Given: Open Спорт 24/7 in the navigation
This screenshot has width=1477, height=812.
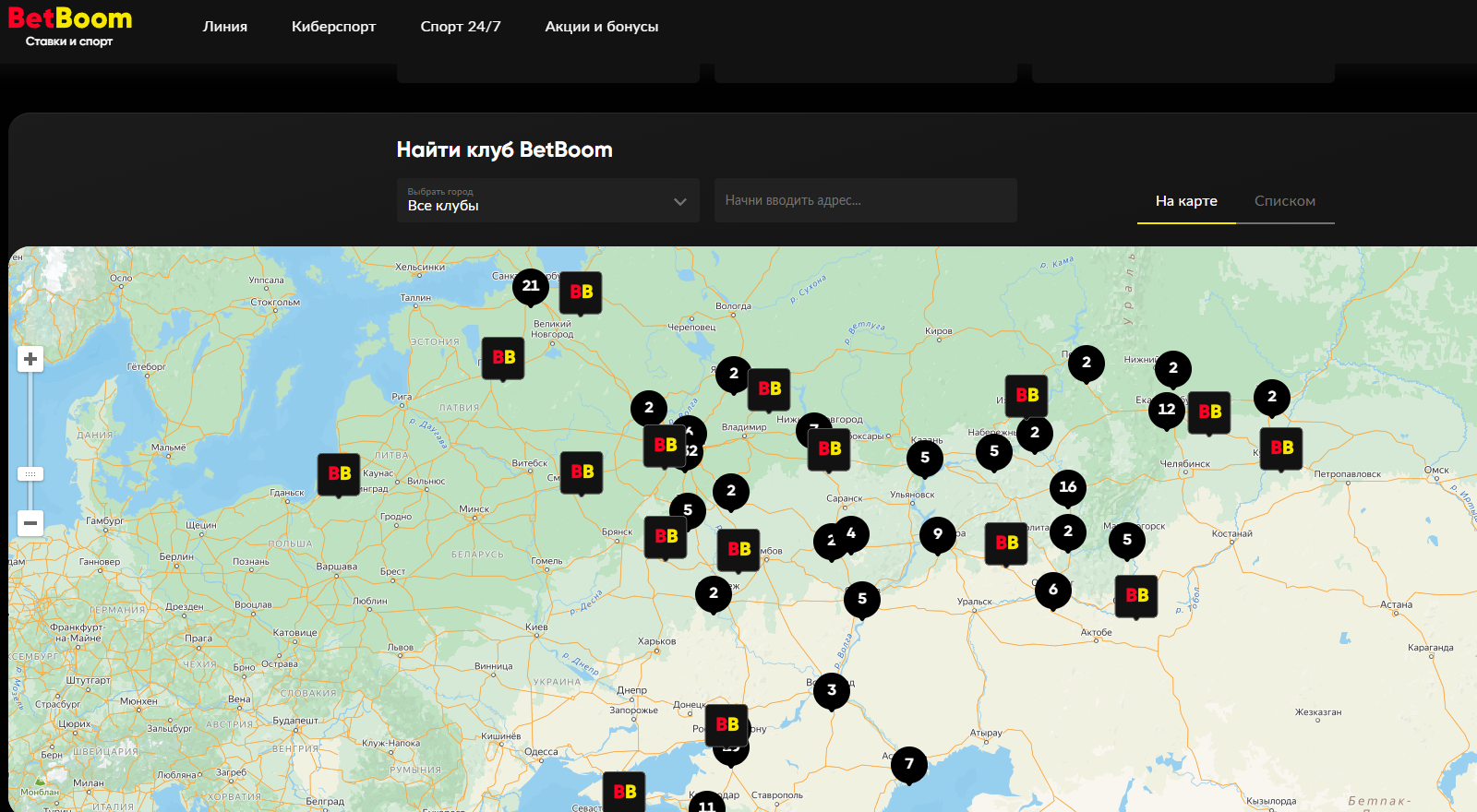Looking at the screenshot, I should pyautogui.click(x=461, y=27).
